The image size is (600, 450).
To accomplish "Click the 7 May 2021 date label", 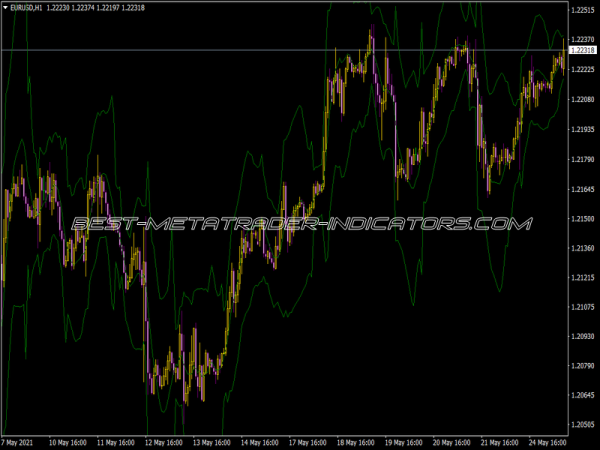I will point(23,442).
